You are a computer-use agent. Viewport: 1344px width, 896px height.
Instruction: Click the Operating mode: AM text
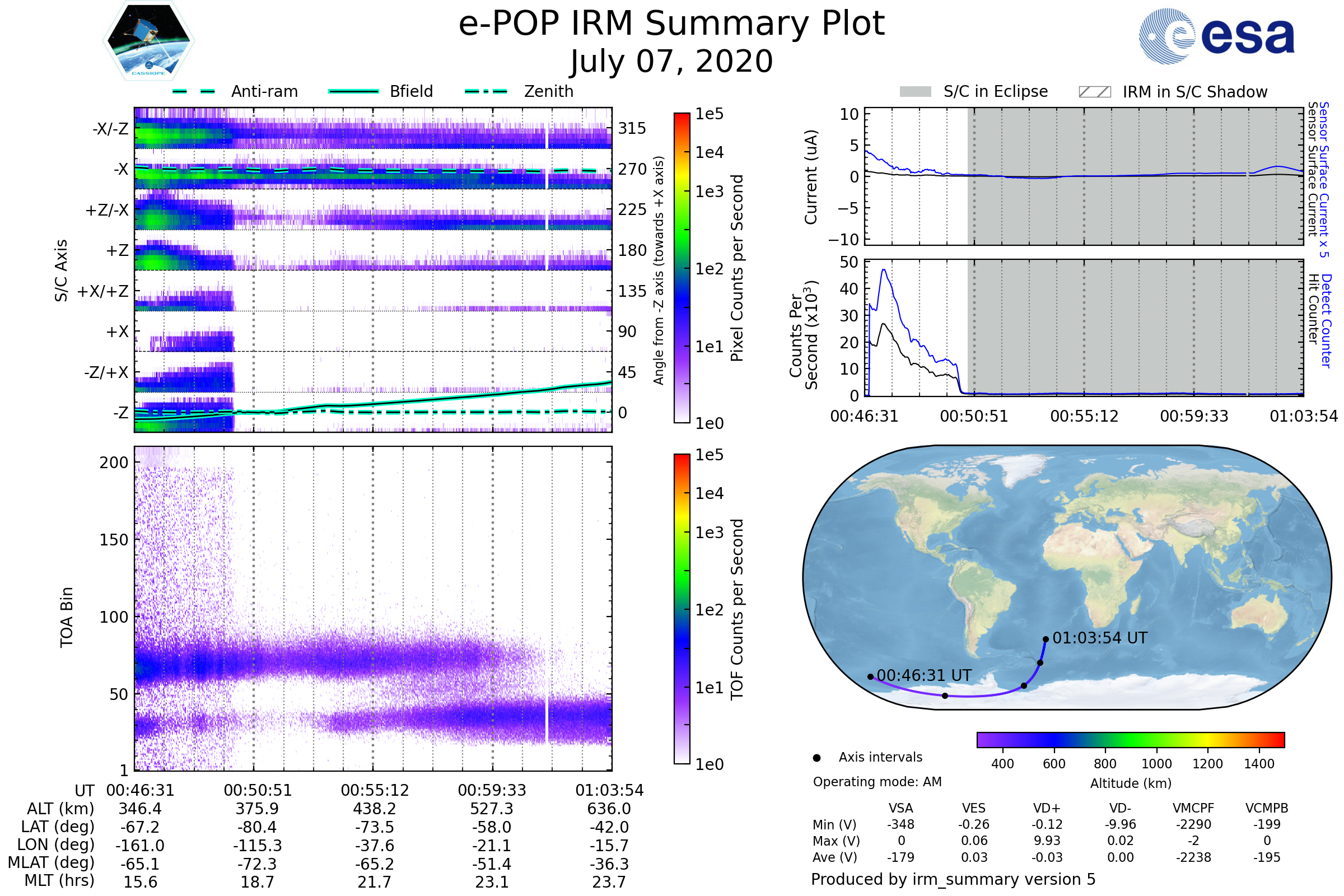[877, 782]
